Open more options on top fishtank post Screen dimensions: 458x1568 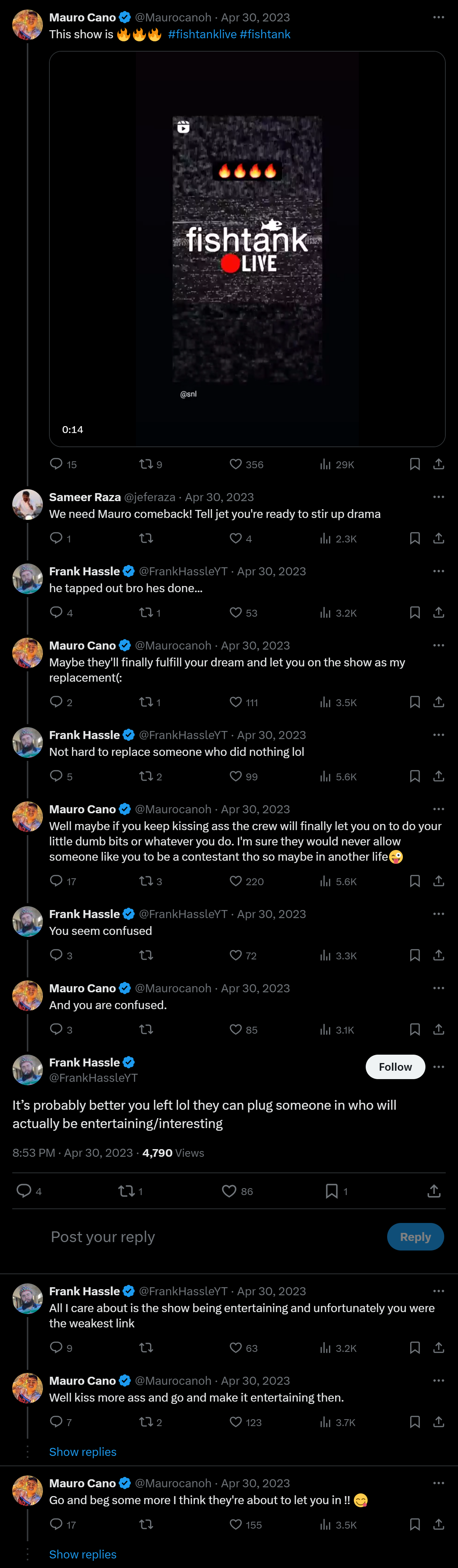[x=438, y=17]
